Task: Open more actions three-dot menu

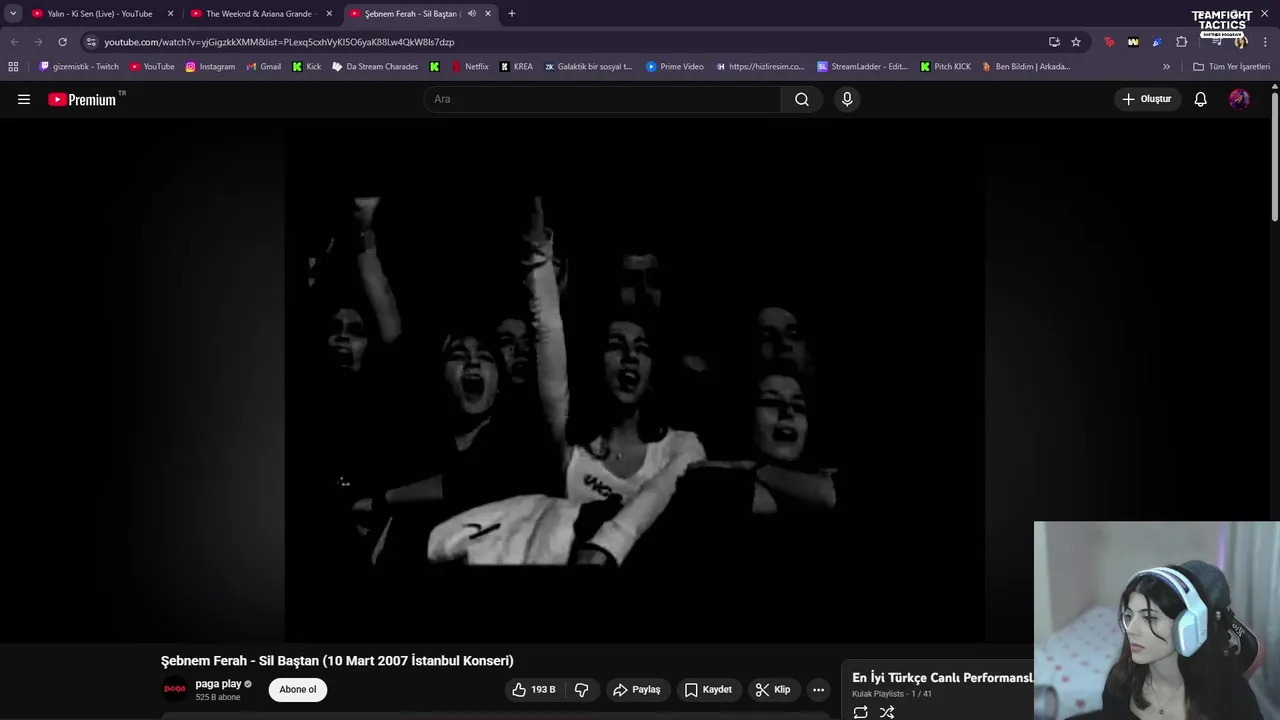Action: click(818, 689)
